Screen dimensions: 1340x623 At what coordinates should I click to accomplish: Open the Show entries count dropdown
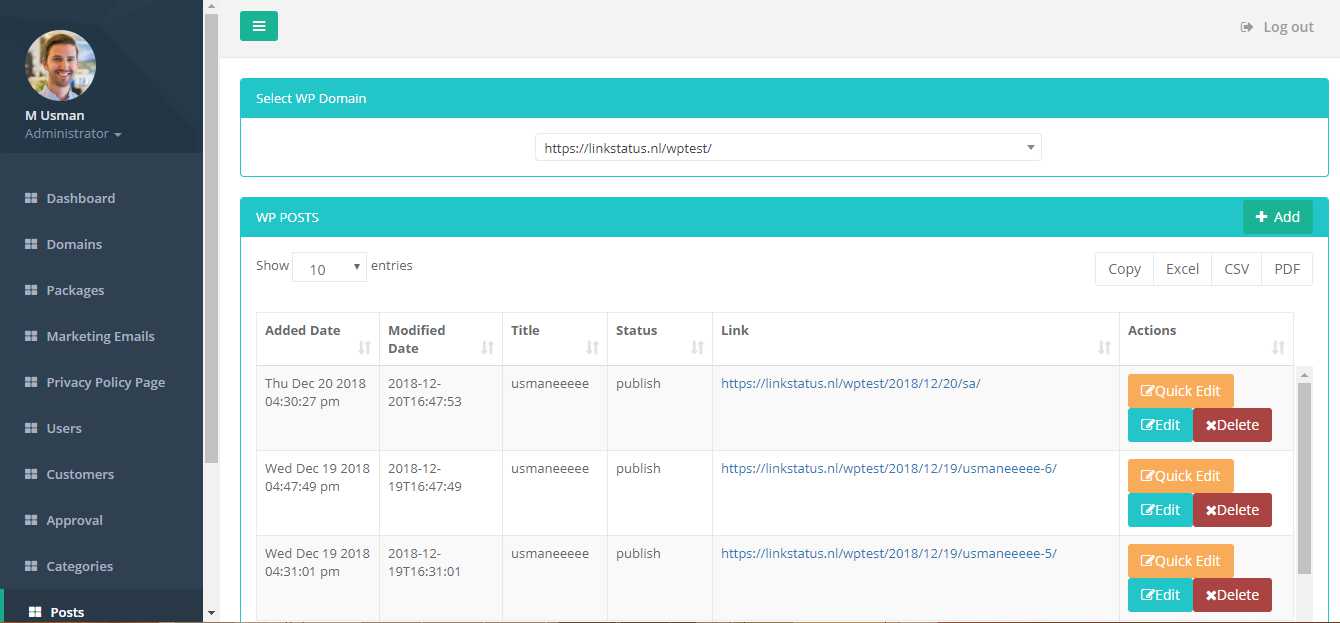click(x=329, y=267)
